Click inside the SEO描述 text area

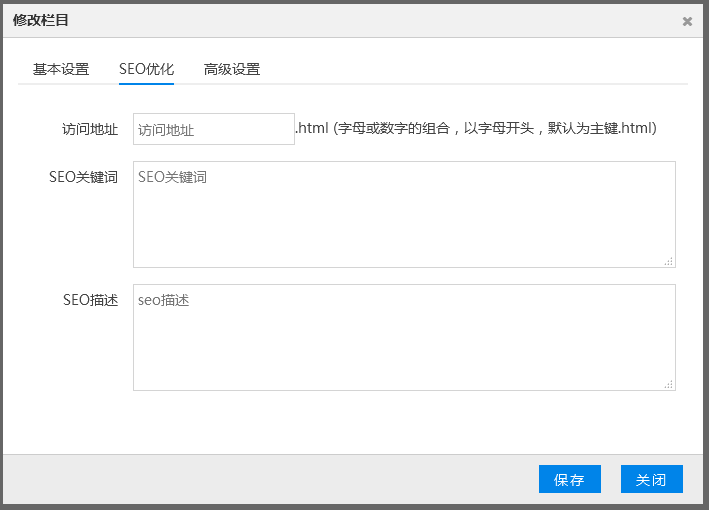[x=404, y=337]
